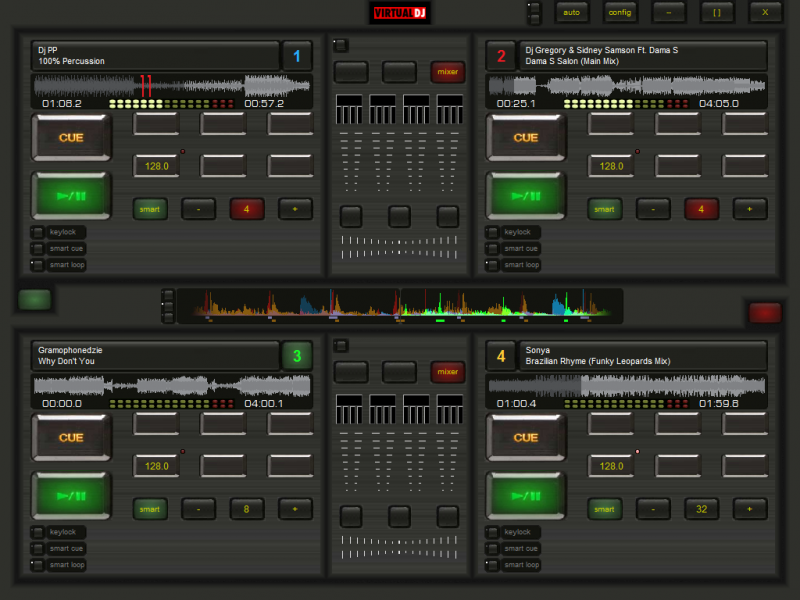Click the 128.0 BPM display on deck 2
800x600 pixels.
[x=611, y=166]
